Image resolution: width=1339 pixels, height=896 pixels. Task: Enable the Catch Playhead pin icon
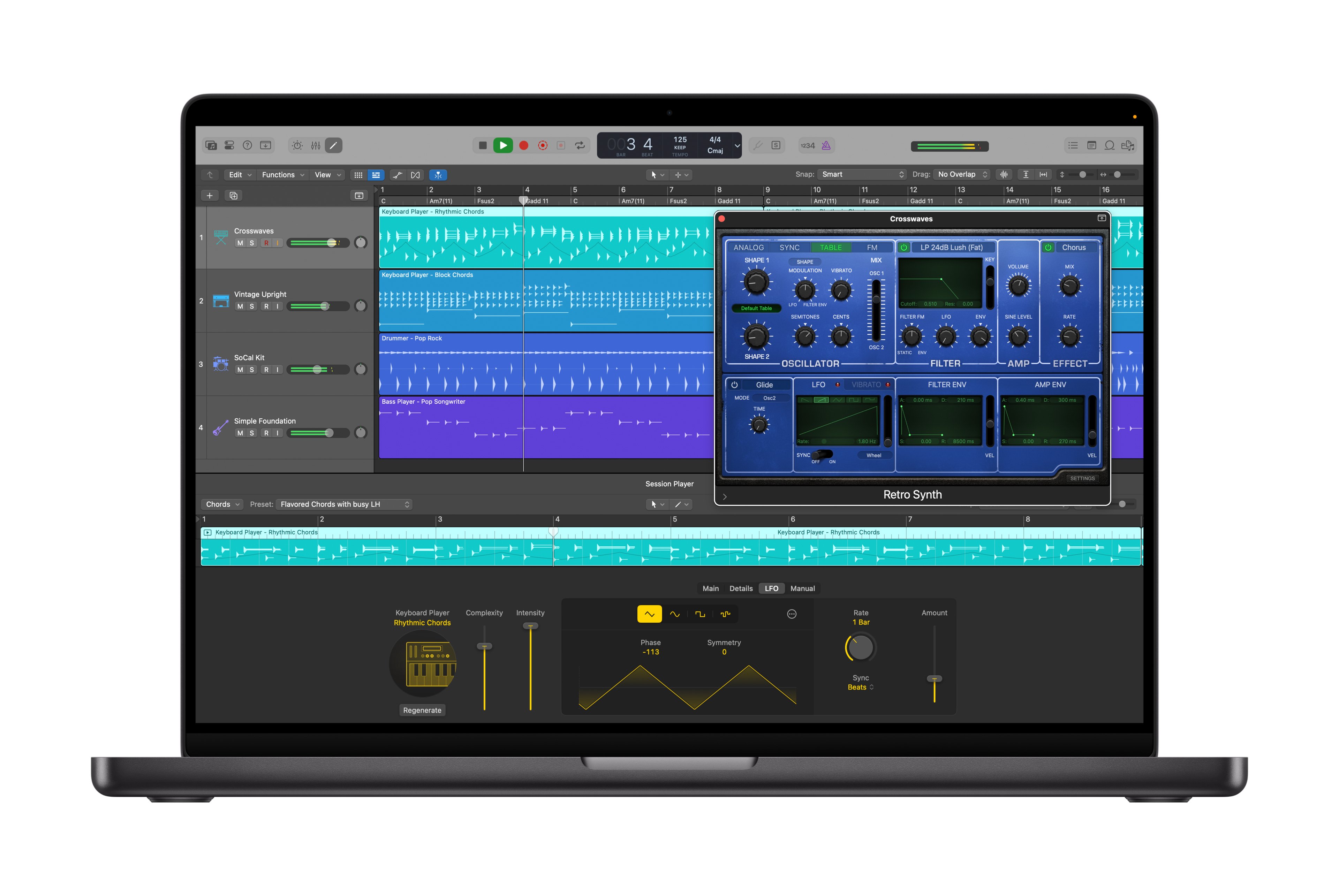click(x=438, y=175)
